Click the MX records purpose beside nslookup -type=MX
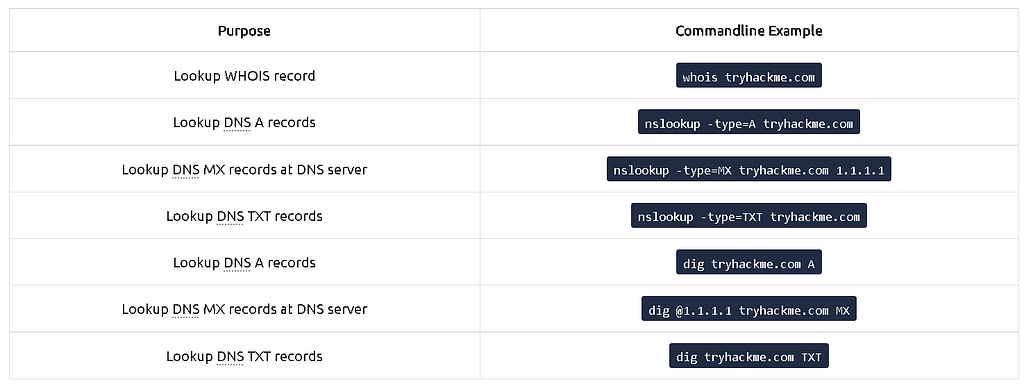The width and height of the screenshot is (1024, 387). coord(244,170)
